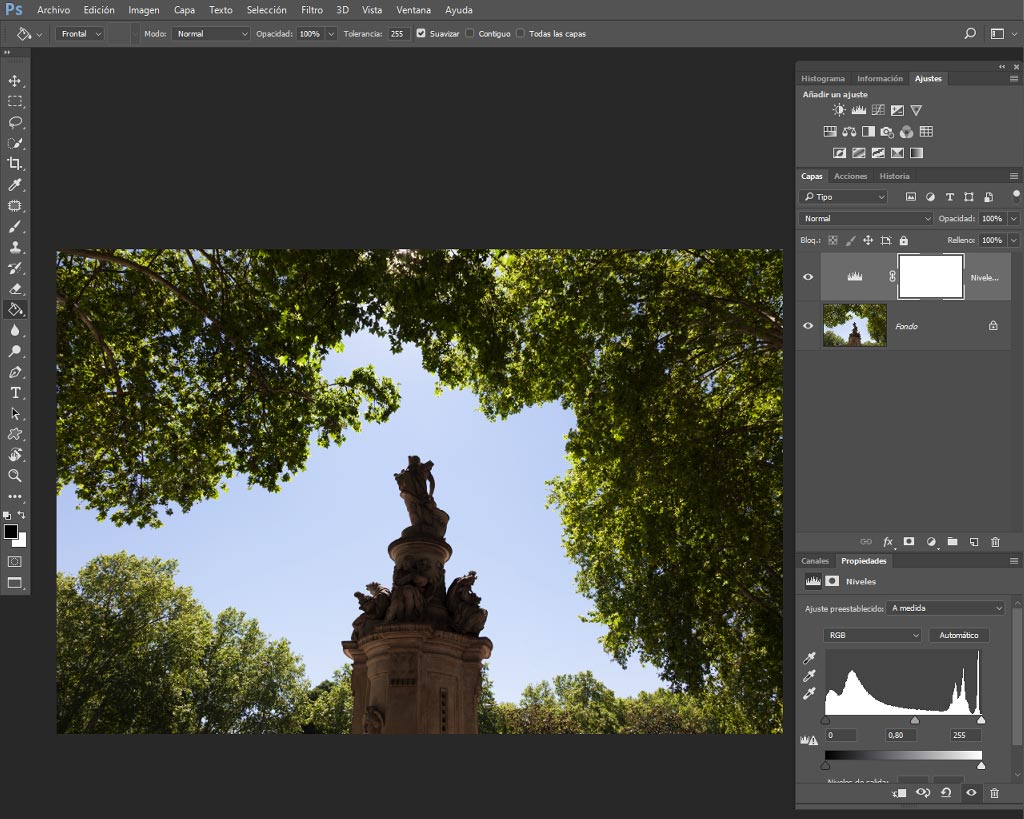
Task: Open layer blend mode Normal dropdown
Action: (x=866, y=219)
